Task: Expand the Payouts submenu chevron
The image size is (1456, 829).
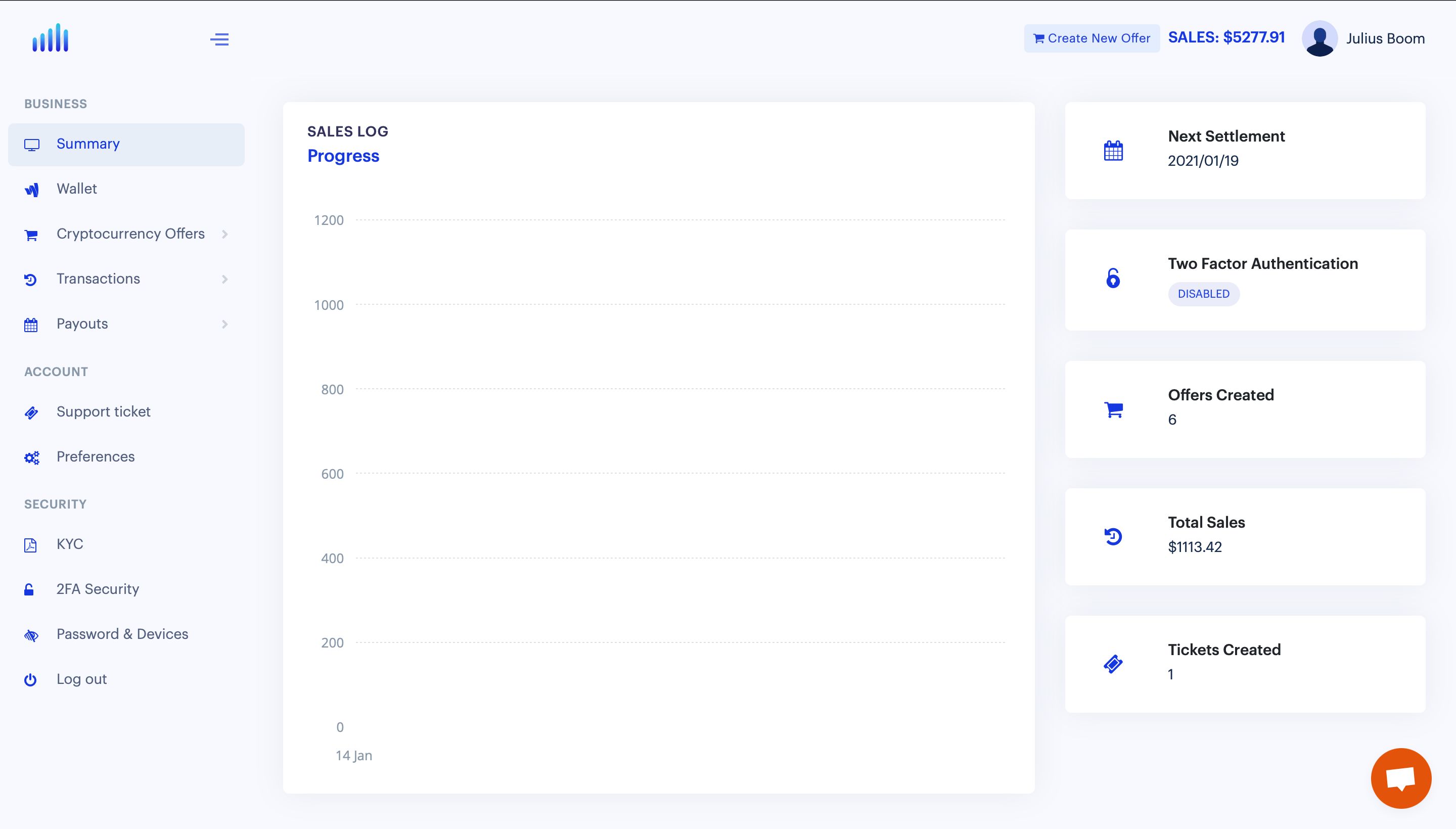Action: click(225, 324)
